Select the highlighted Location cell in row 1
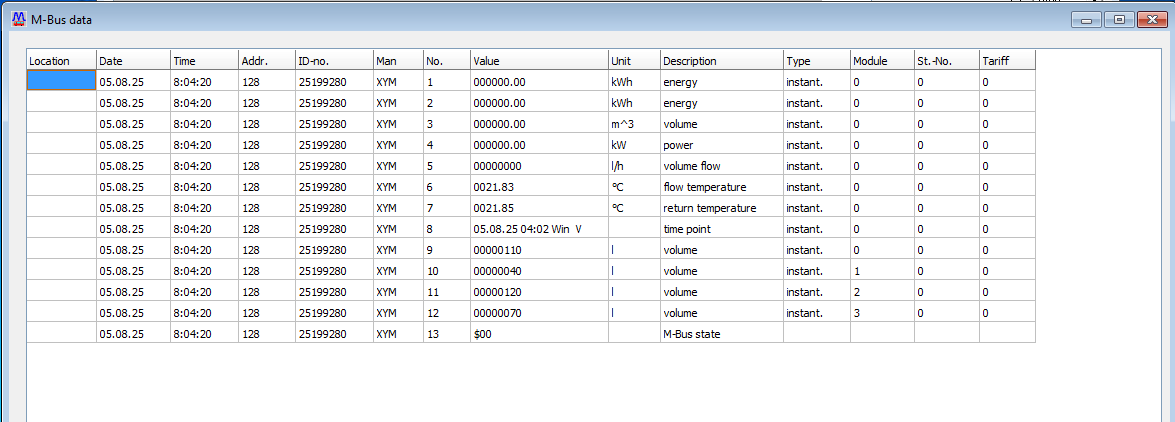 point(61,82)
